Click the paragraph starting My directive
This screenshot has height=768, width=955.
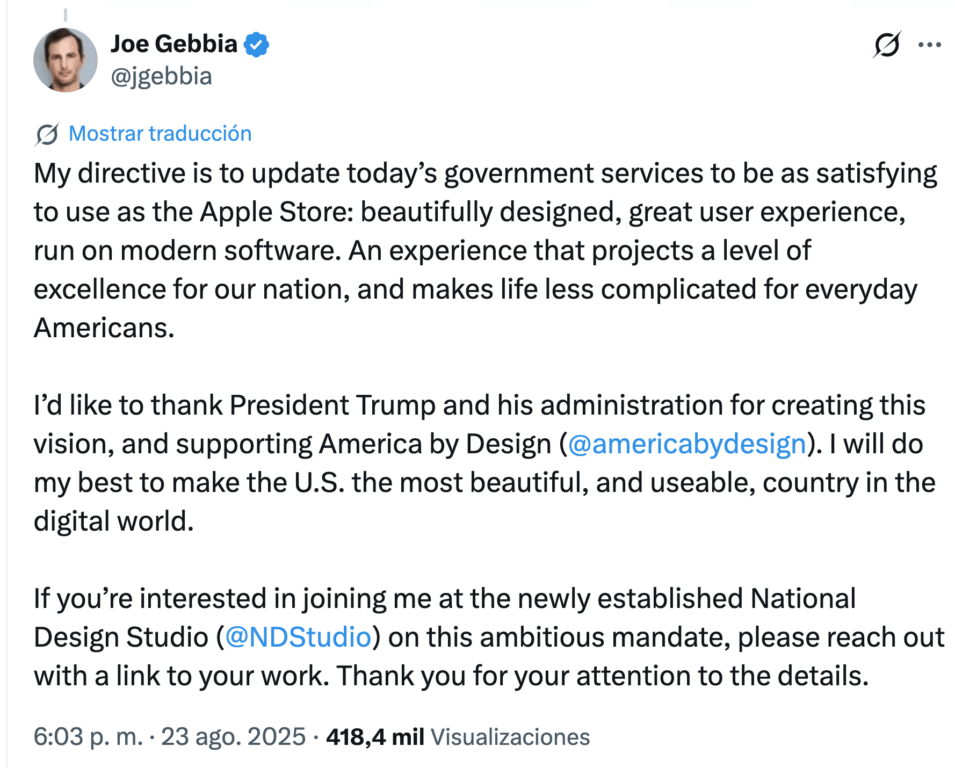[485, 250]
